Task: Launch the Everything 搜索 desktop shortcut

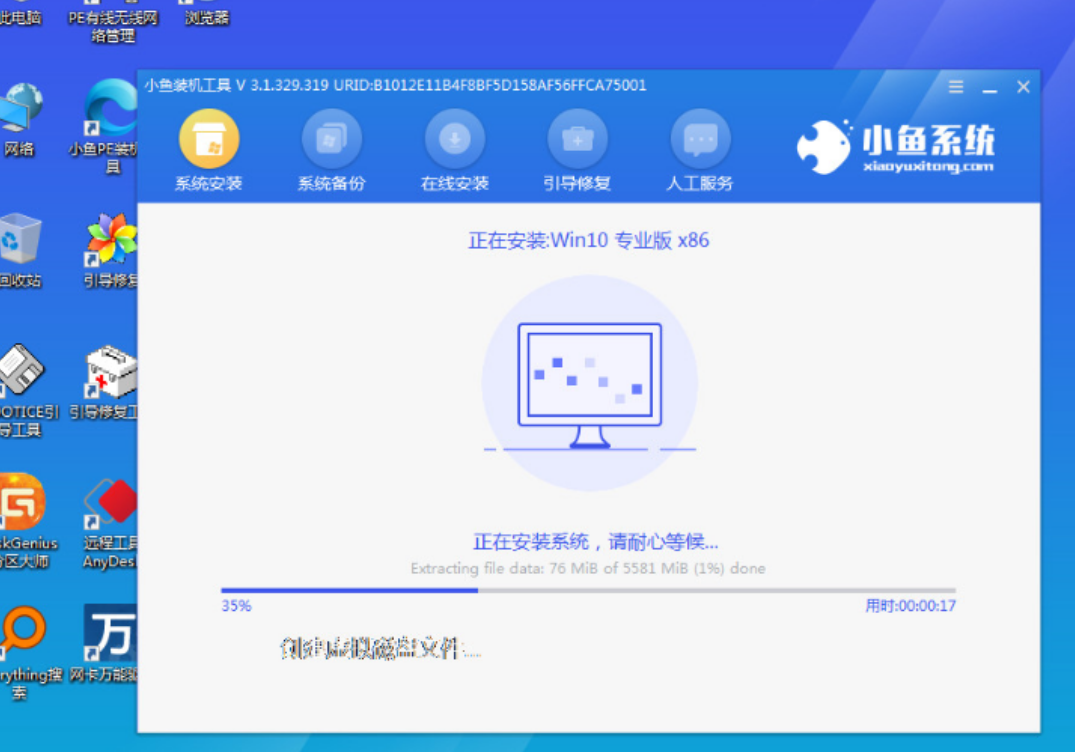Action: 22,632
